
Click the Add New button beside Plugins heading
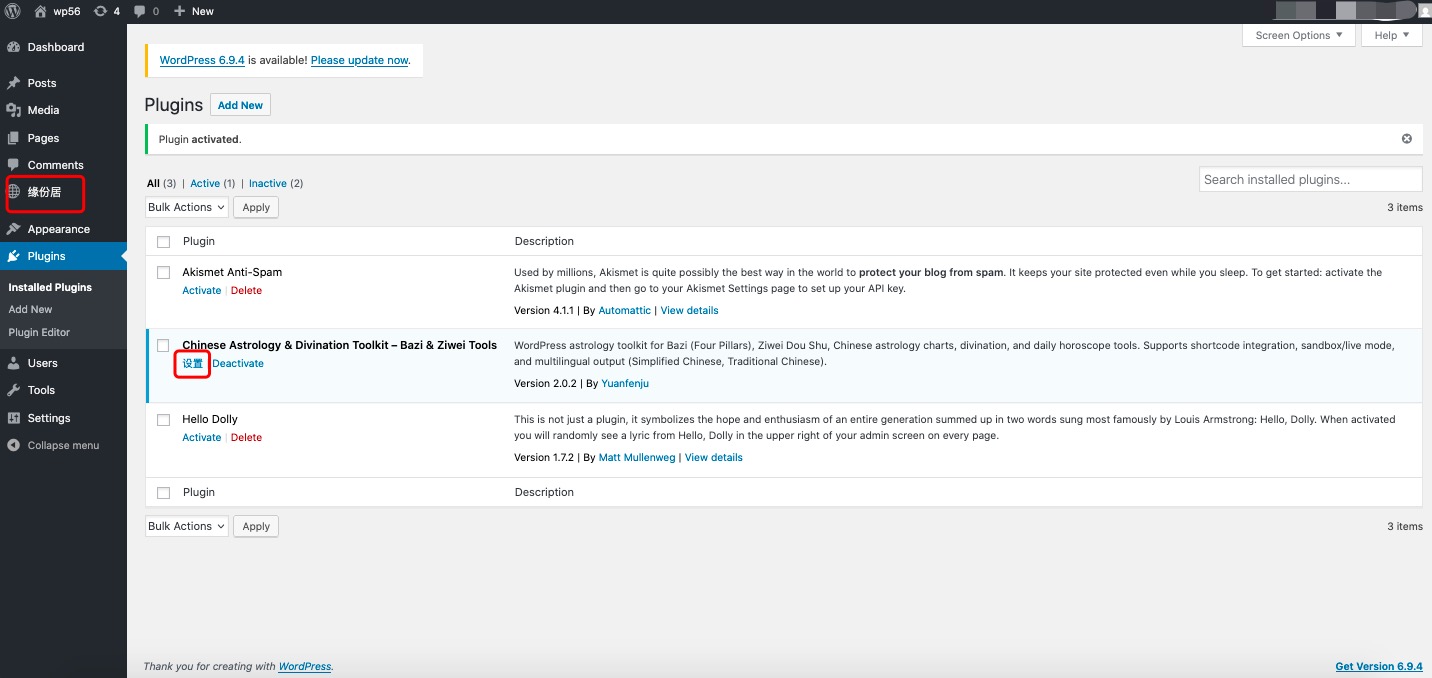coord(240,105)
